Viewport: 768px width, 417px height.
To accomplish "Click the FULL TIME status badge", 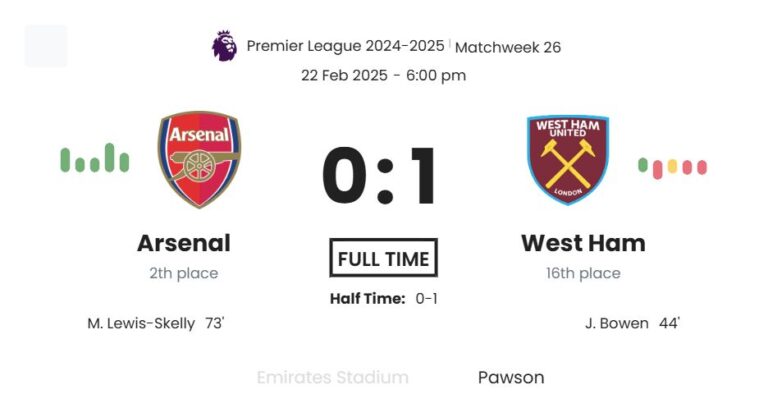I will point(383,259).
